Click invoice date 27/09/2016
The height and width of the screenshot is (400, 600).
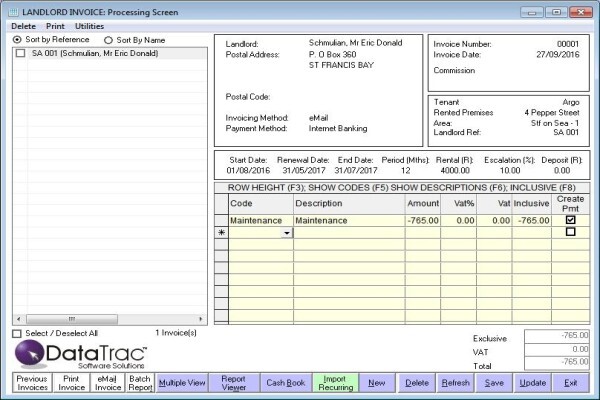coord(558,54)
